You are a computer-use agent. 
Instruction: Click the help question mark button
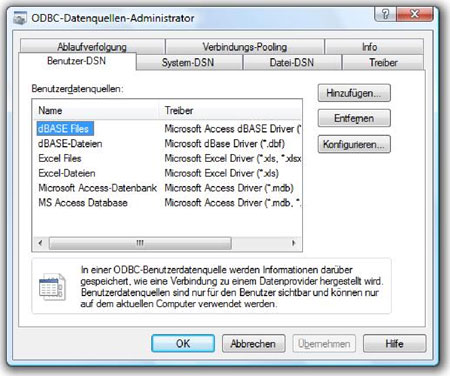(x=385, y=14)
